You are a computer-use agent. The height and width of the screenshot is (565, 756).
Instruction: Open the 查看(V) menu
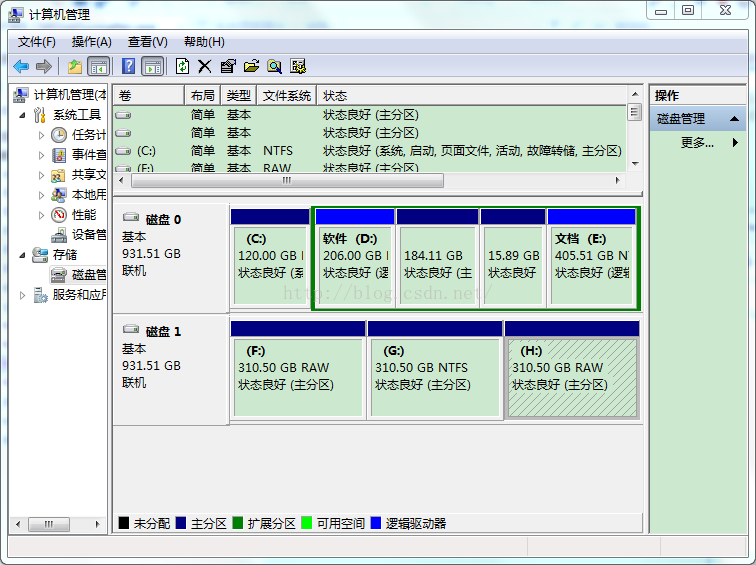[148, 42]
